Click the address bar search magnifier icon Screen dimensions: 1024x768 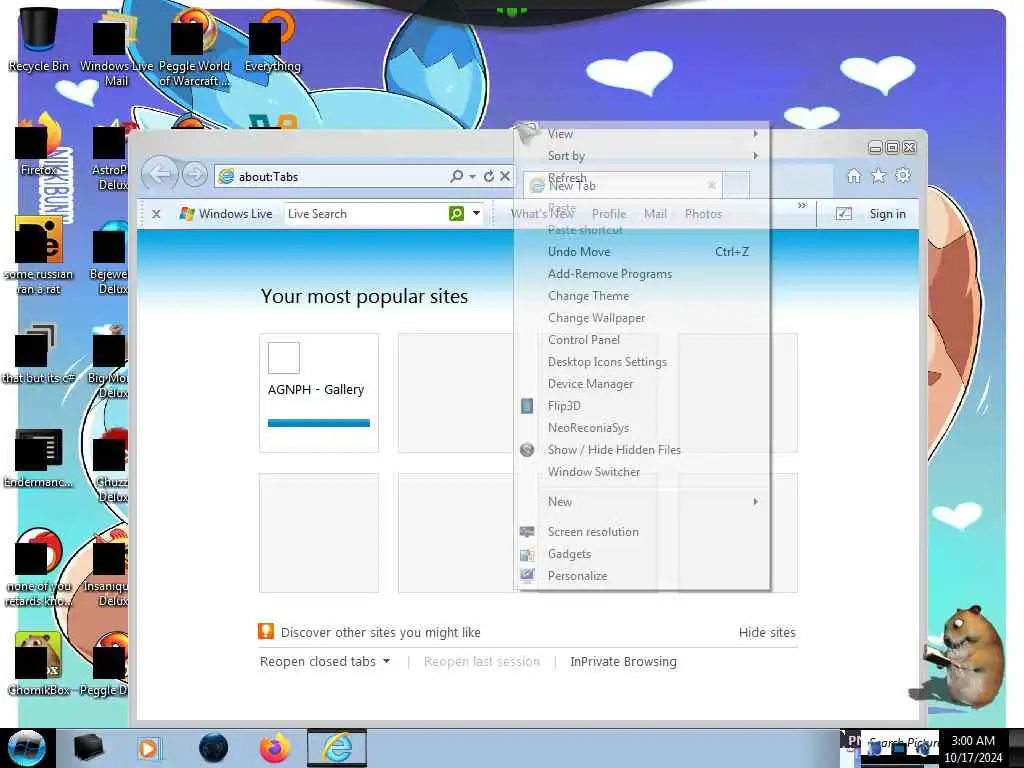(456, 176)
